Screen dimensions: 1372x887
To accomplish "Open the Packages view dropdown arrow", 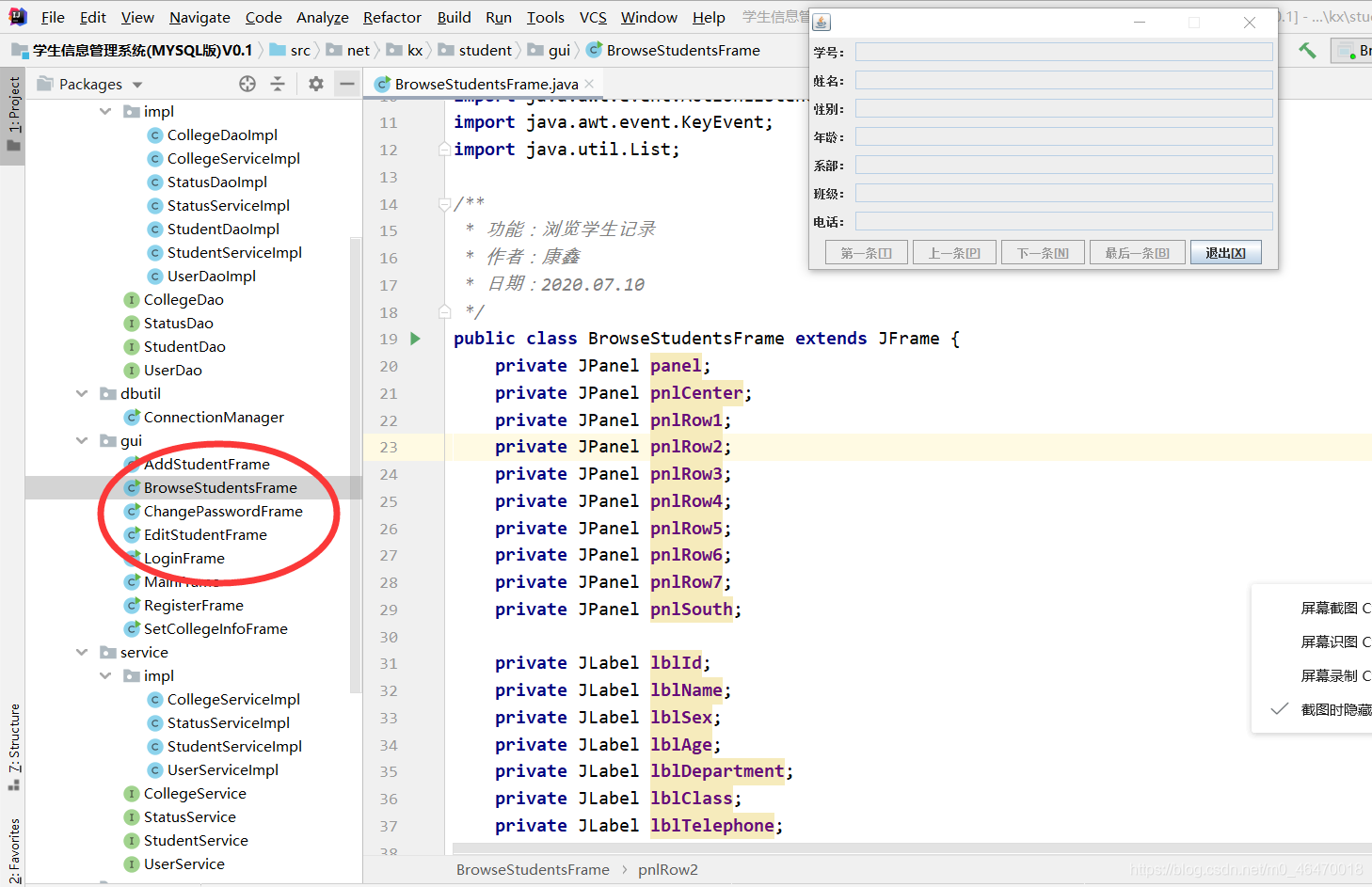I will pos(137,85).
